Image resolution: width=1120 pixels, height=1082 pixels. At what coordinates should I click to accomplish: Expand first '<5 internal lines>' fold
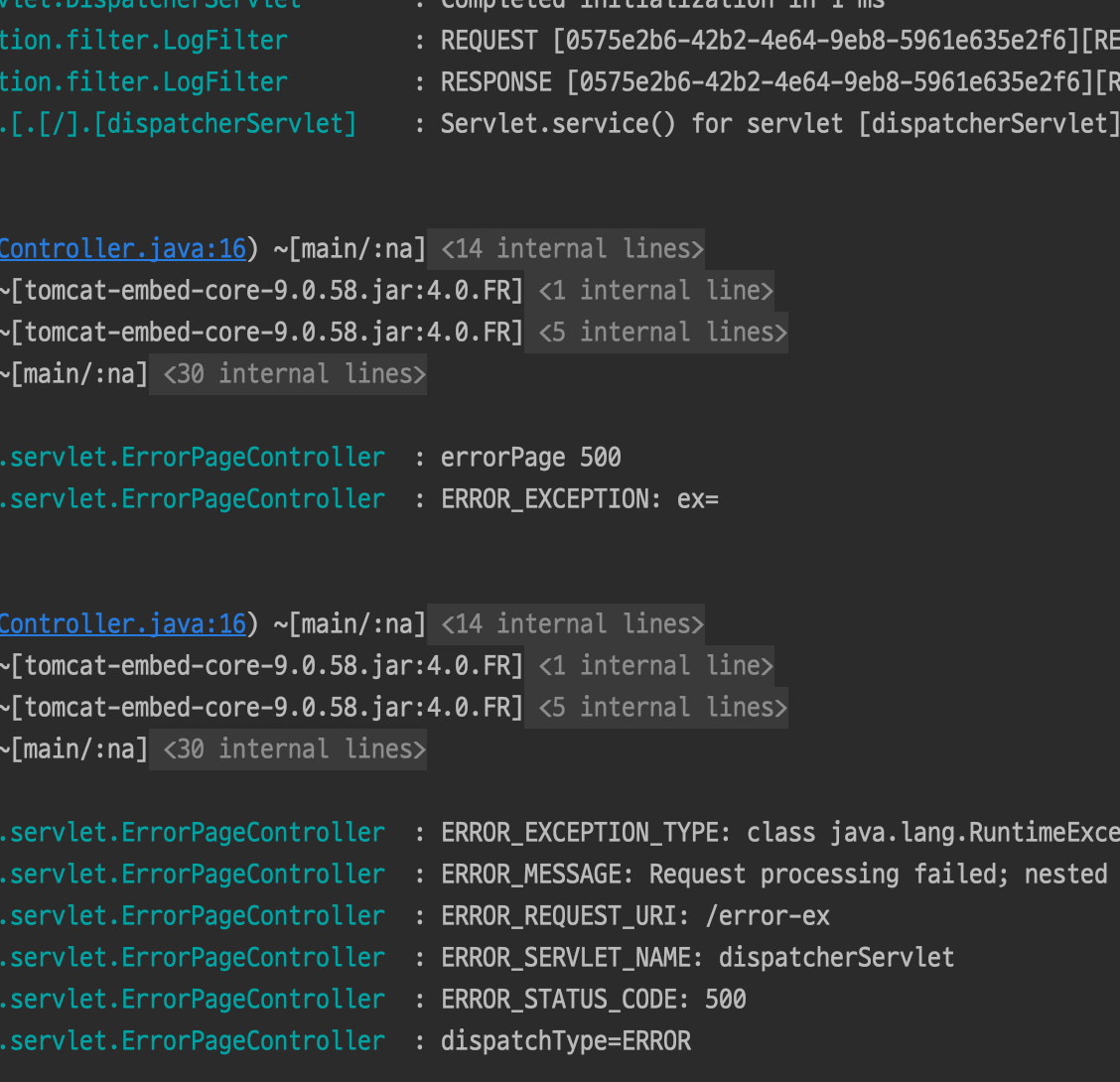pyautogui.click(x=662, y=332)
